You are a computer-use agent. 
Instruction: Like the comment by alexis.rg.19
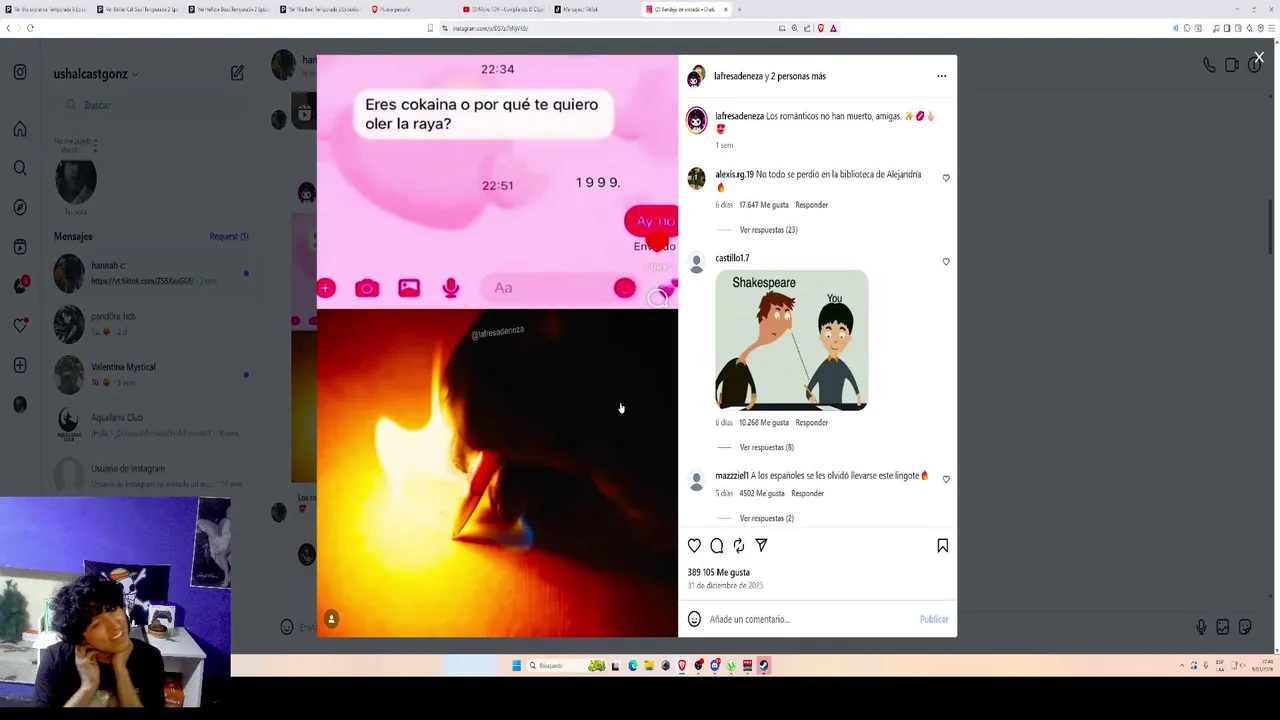pos(946,178)
